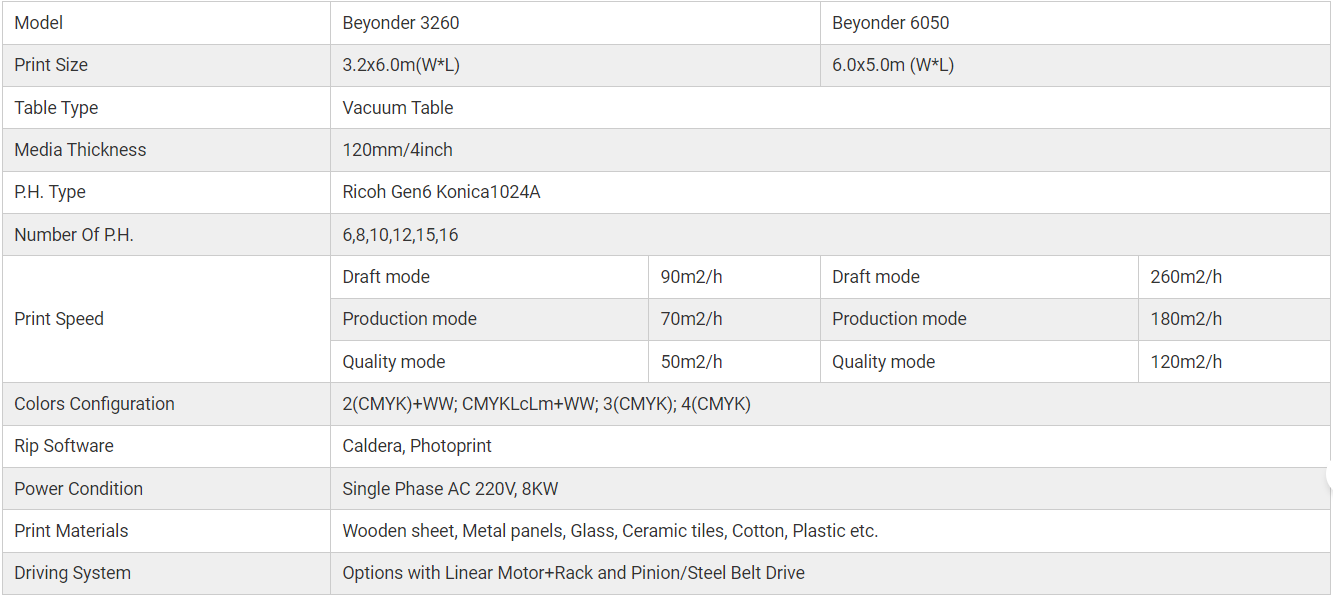The height and width of the screenshot is (596, 1333).
Task: Select the 6.0x5.0m (W*L) print size cell
Action: [x=893, y=65]
